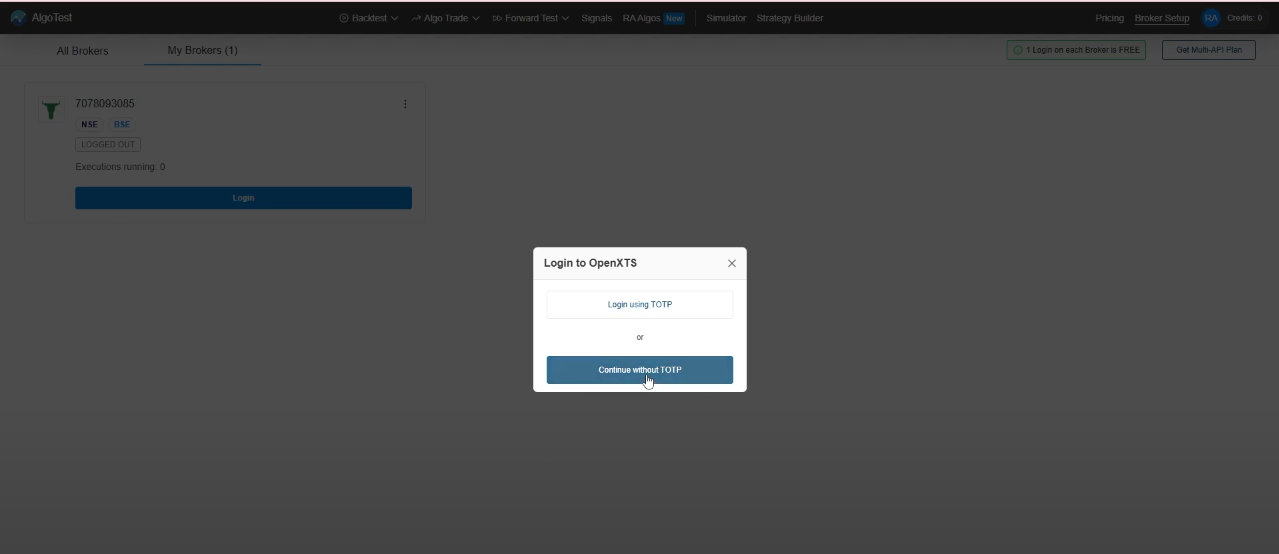Click the broker logo on the card
The height and width of the screenshot is (554, 1279).
[x=51, y=109]
